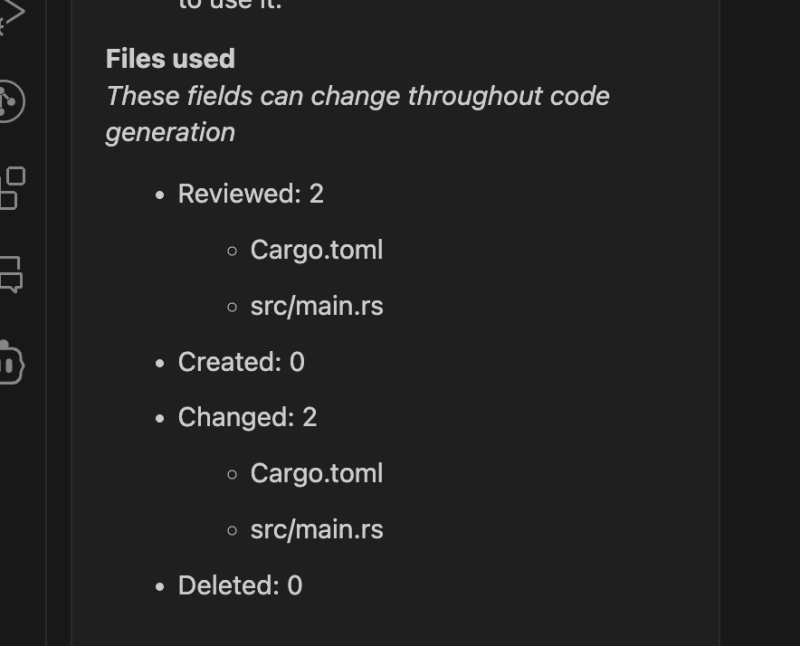
Task: Click src/main.rs under Changed
Action: 316,529
